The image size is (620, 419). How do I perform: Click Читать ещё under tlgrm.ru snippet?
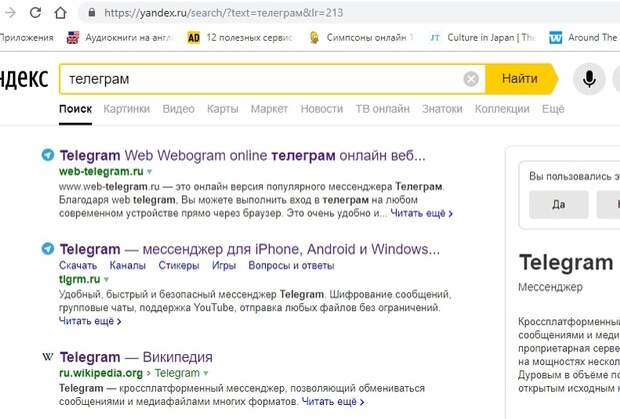(90, 321)
